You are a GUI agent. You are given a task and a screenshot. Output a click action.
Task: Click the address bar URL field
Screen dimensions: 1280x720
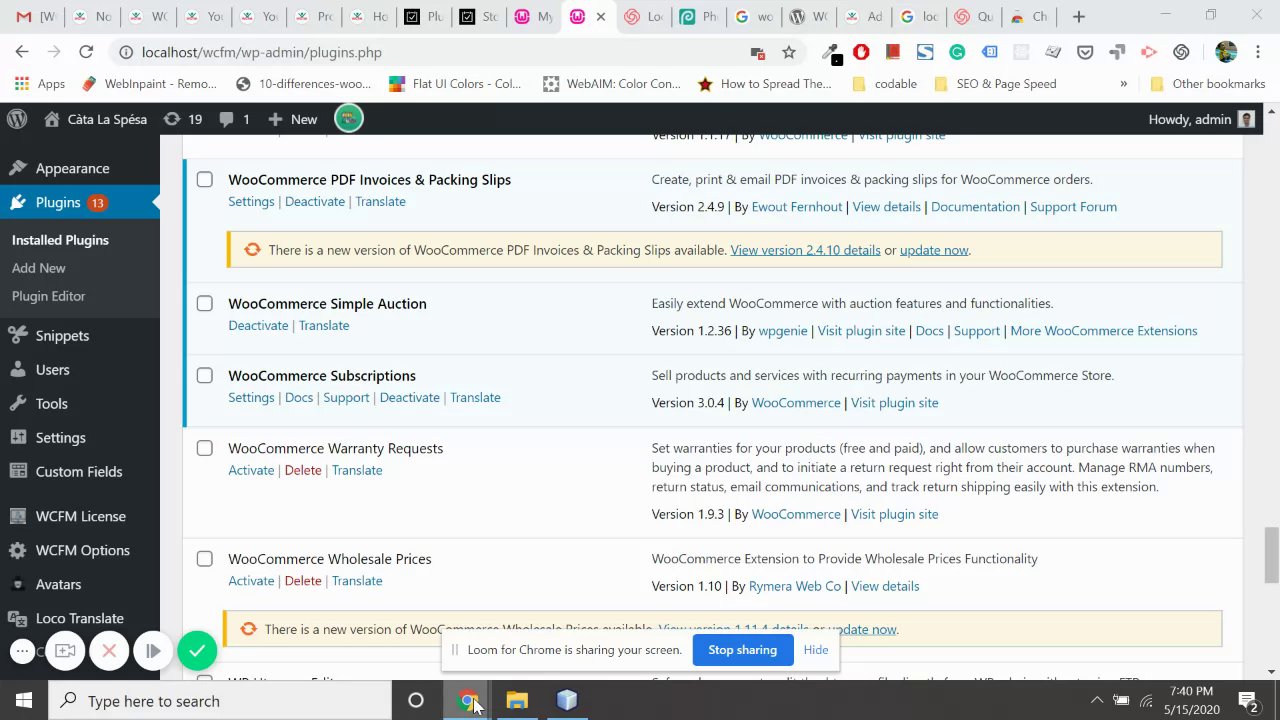[x=440, y=52]
